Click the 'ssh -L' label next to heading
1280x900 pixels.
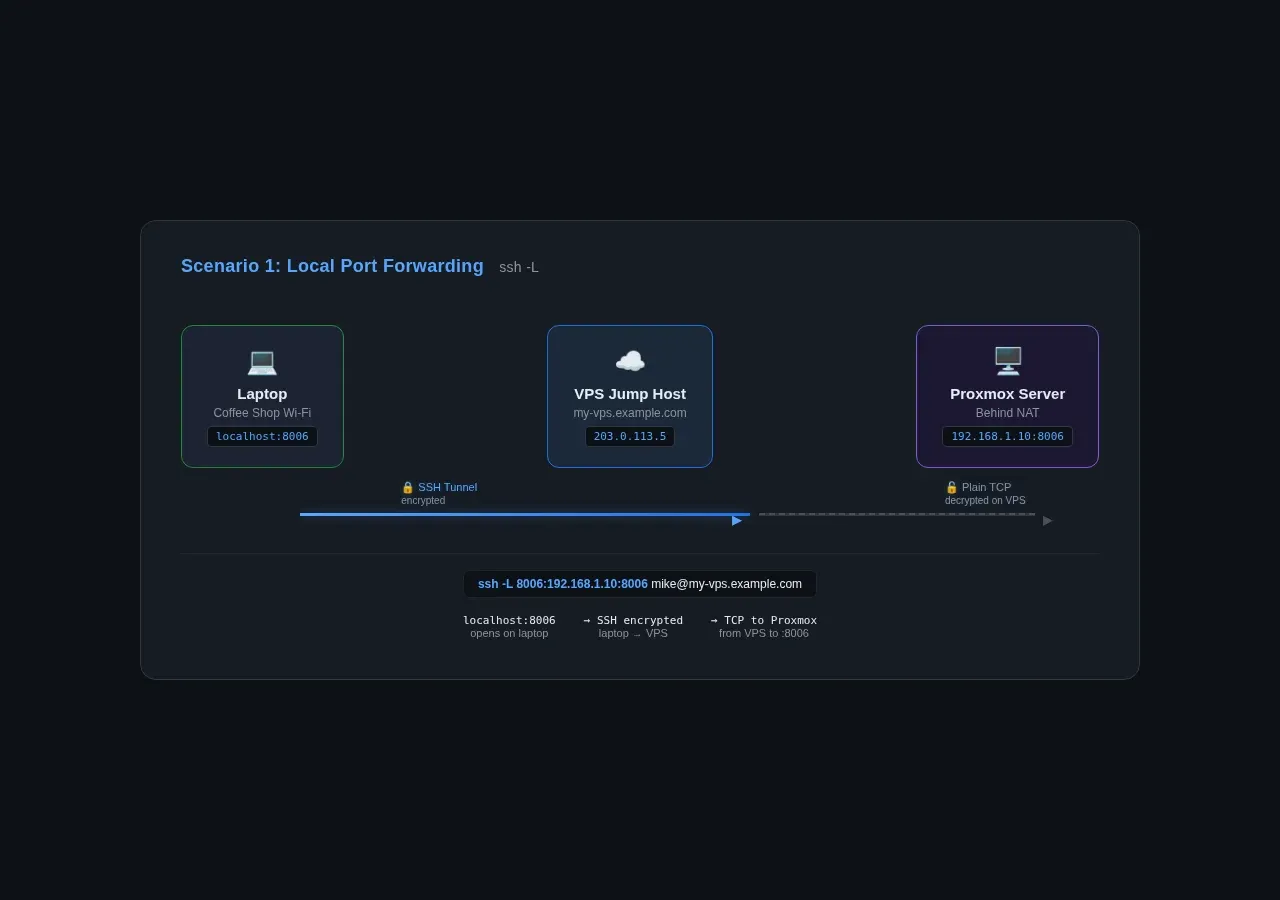click(x=519, y=267)
